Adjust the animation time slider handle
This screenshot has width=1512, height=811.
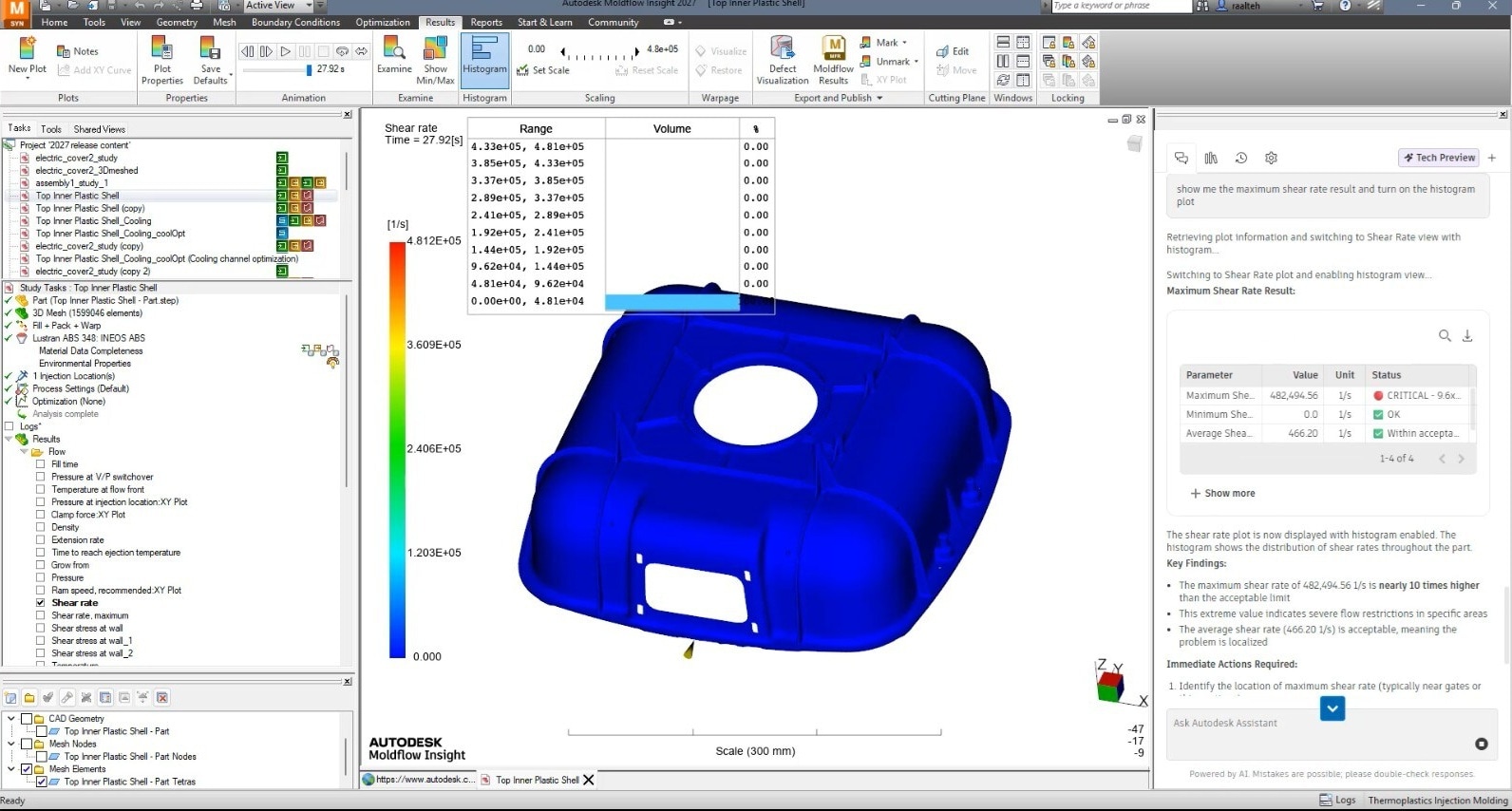[309, 69]
